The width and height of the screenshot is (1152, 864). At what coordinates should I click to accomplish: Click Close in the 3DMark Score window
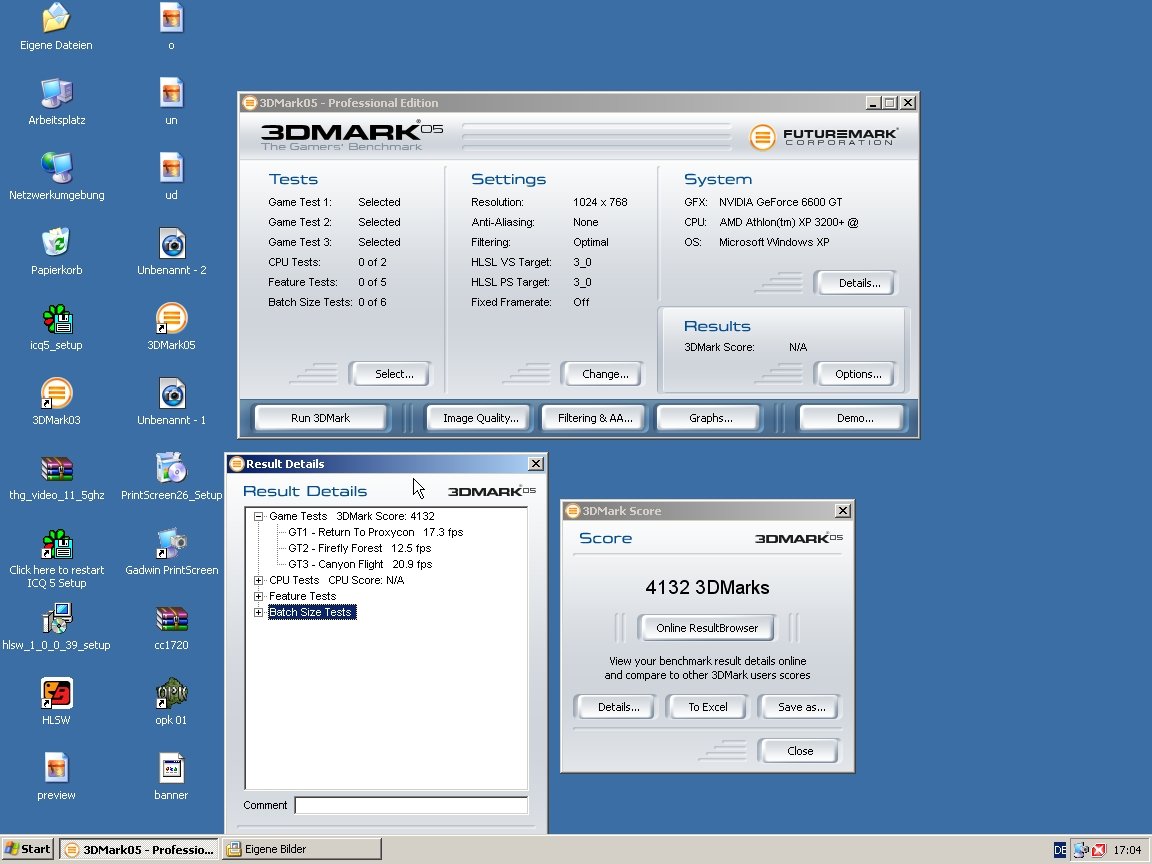[799, 751]
